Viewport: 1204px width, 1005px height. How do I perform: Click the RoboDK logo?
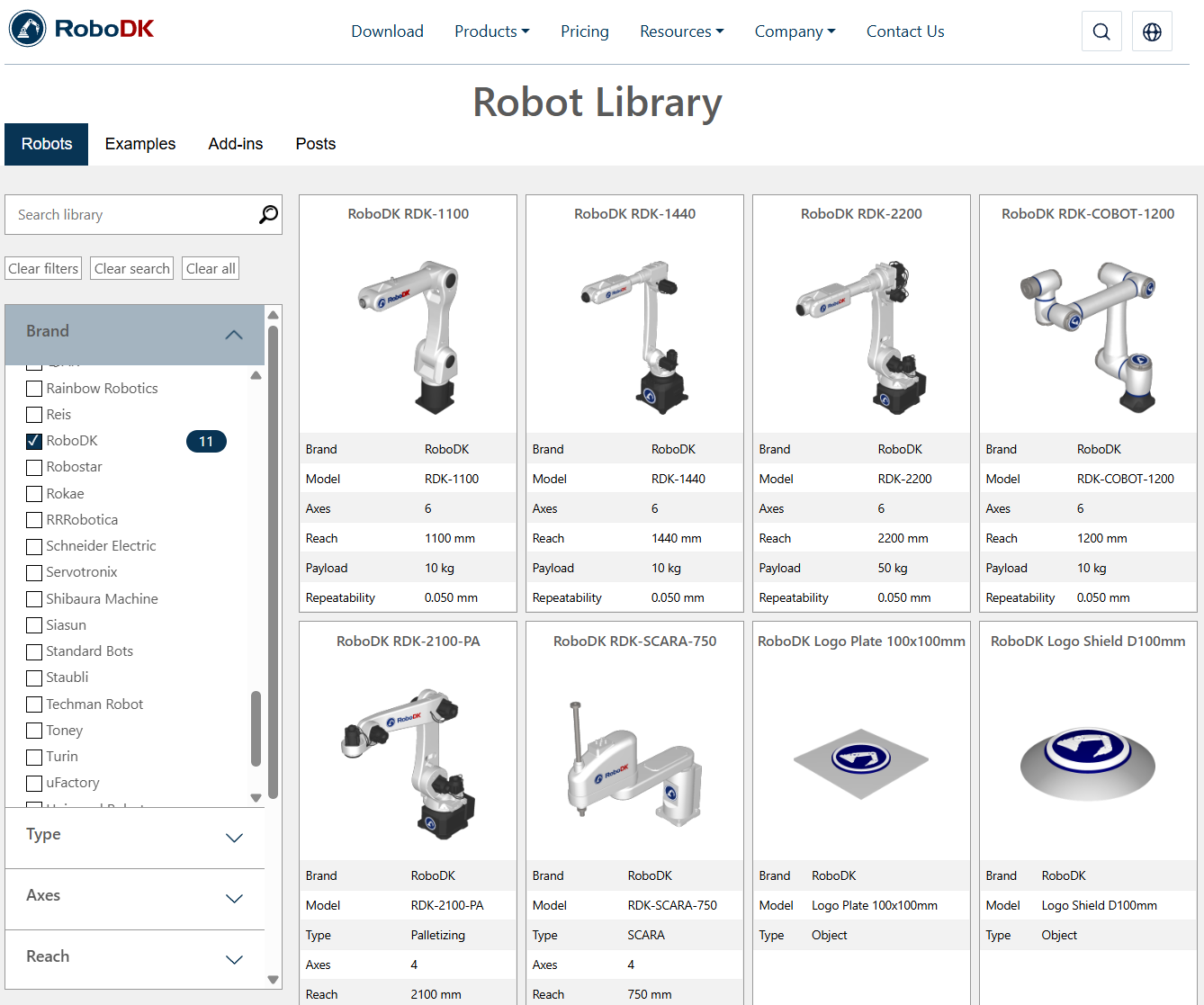pyautogui.click(x=82, y=30)
